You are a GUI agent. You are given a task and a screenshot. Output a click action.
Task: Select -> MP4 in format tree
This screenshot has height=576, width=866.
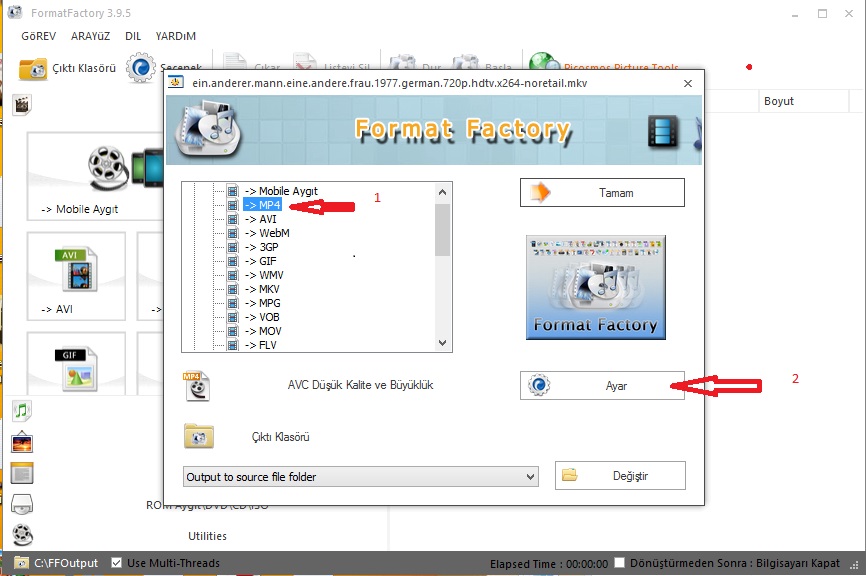click(263, 205)
